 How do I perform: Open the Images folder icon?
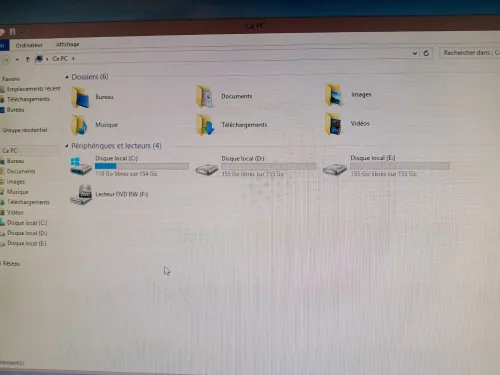(x=334, y=95)
